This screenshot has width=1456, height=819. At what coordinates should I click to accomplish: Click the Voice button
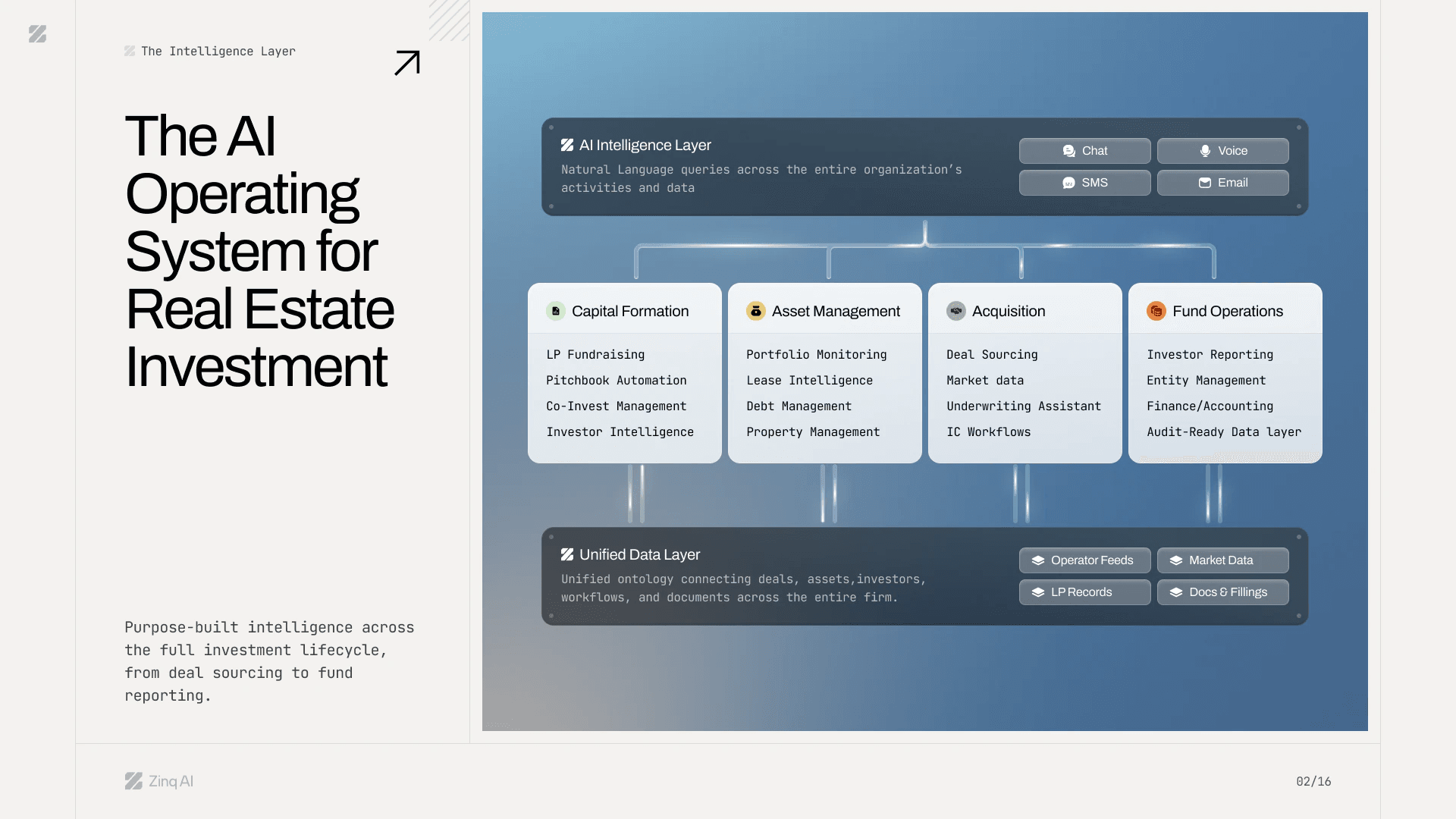pyautogui.click(x=1223, y=151)
